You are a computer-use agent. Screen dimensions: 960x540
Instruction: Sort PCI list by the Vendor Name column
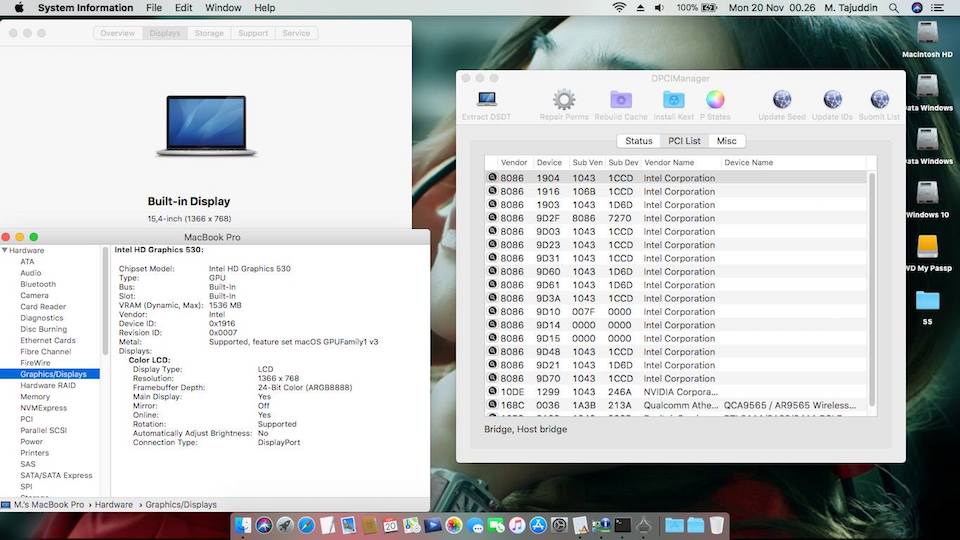click(669, 163)
